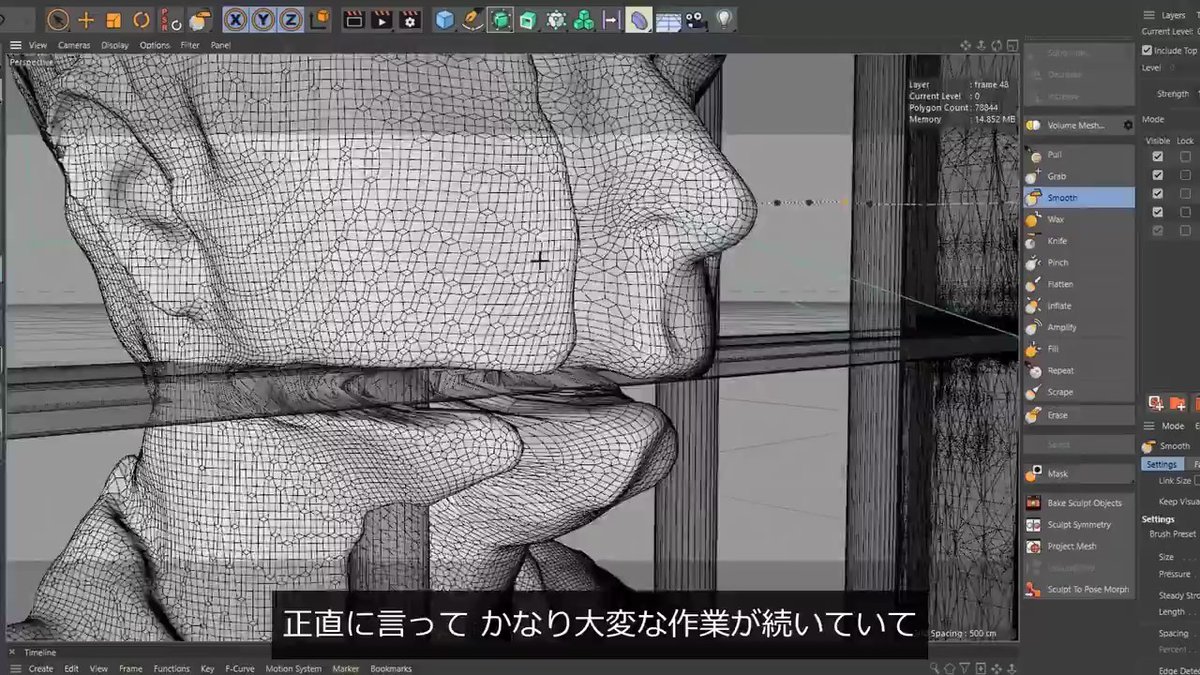Viewport: 1200px width, 675px height.
Task: Select the Rotate tool in the top toolbar
Action: pyautogui.click(x=141, y=19)
